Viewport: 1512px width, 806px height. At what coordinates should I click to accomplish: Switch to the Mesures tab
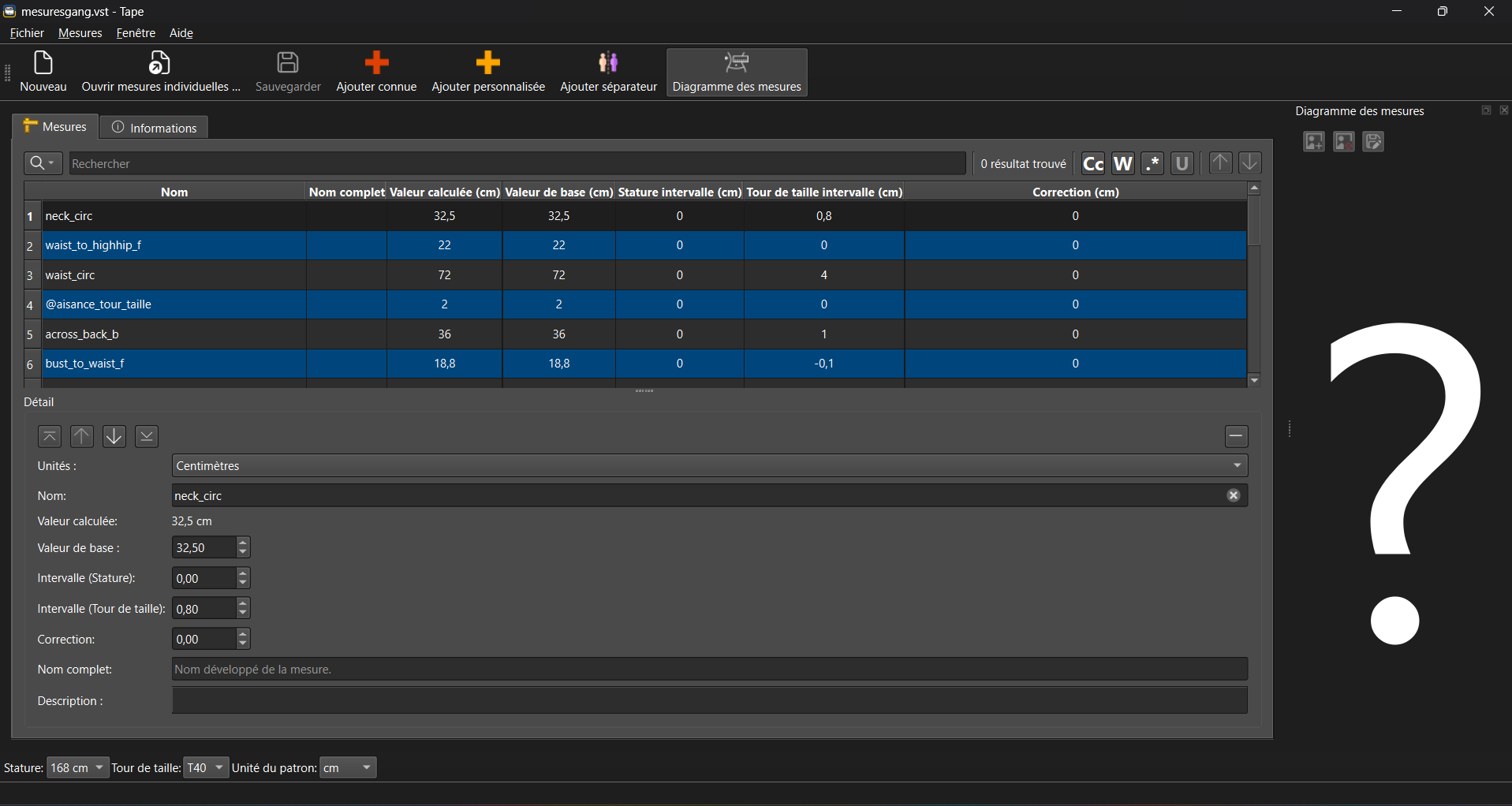point(55,127)
